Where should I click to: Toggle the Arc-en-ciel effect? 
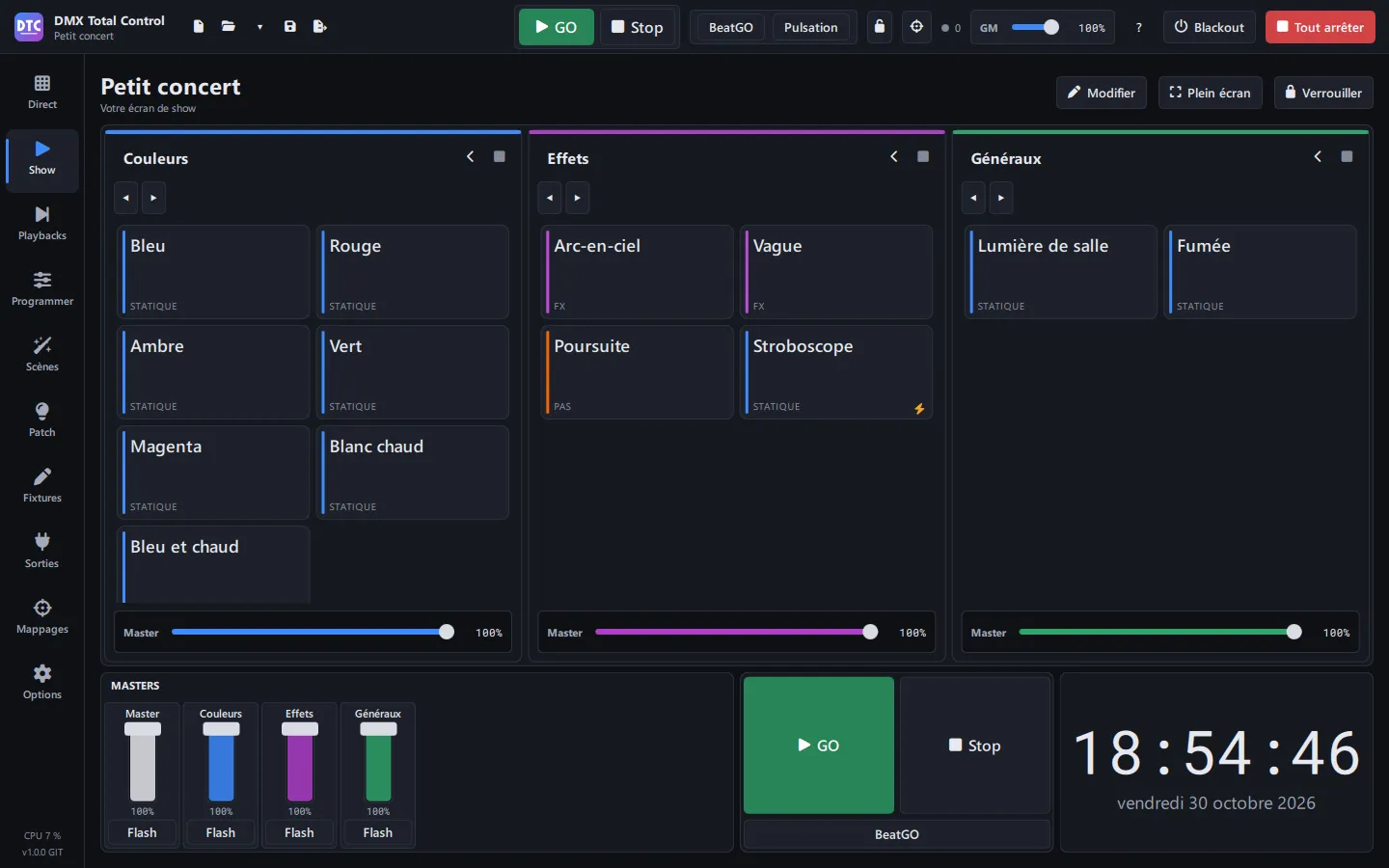coord(638,272)
